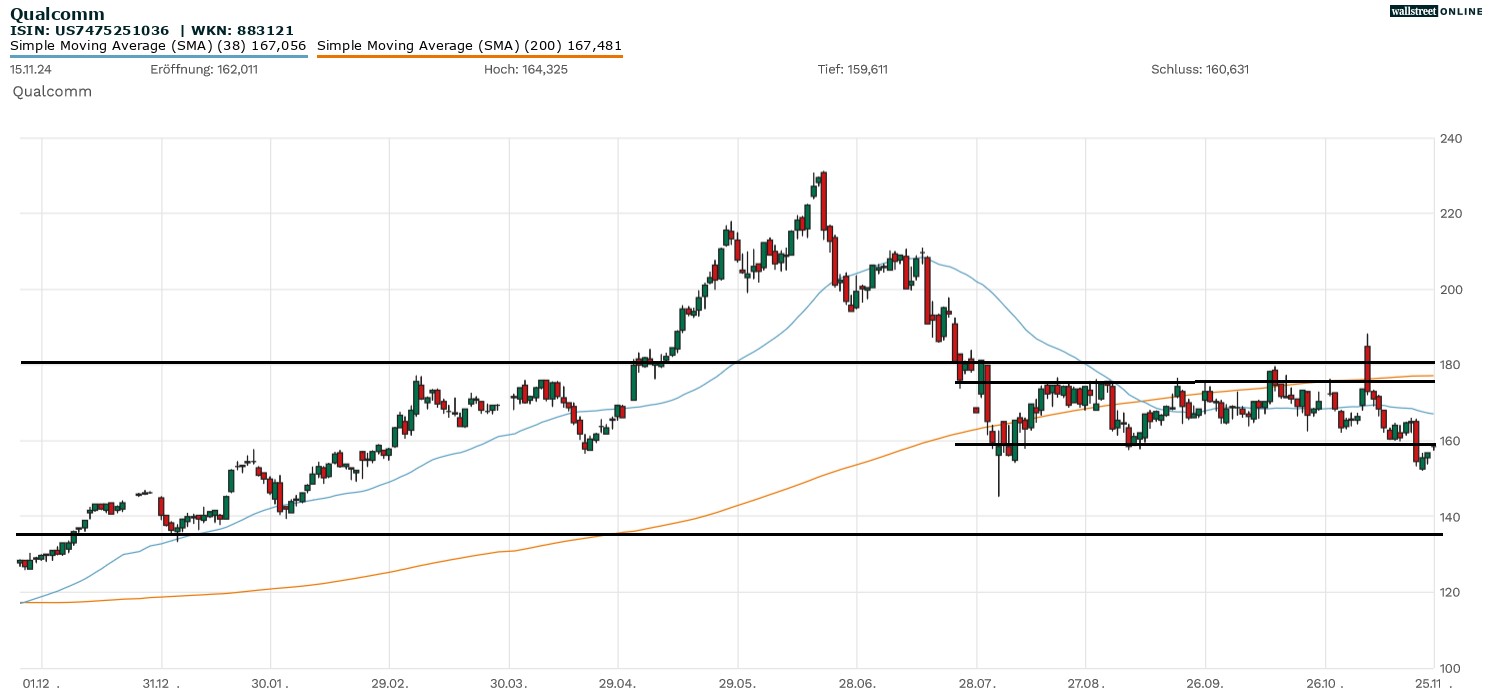Viewport: 1490px width, 689px height.
Task: Click the 15.11.24 date label
Action: tap(31, 69)
